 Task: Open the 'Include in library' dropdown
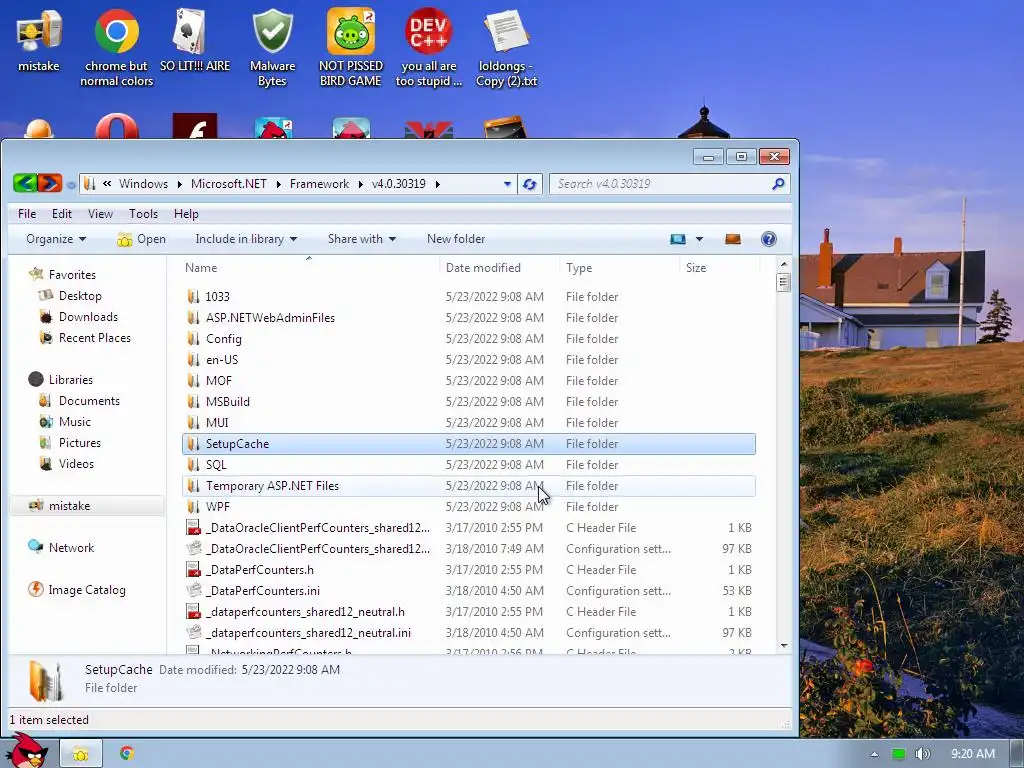tap(246, 239)
